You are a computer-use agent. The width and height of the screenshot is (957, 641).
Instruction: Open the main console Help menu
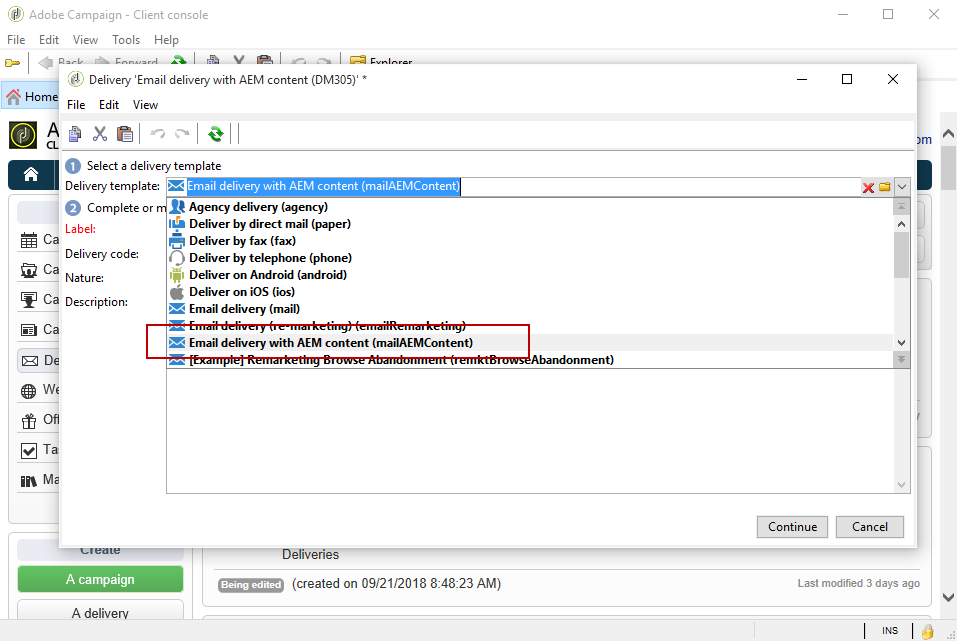point(166,40)
